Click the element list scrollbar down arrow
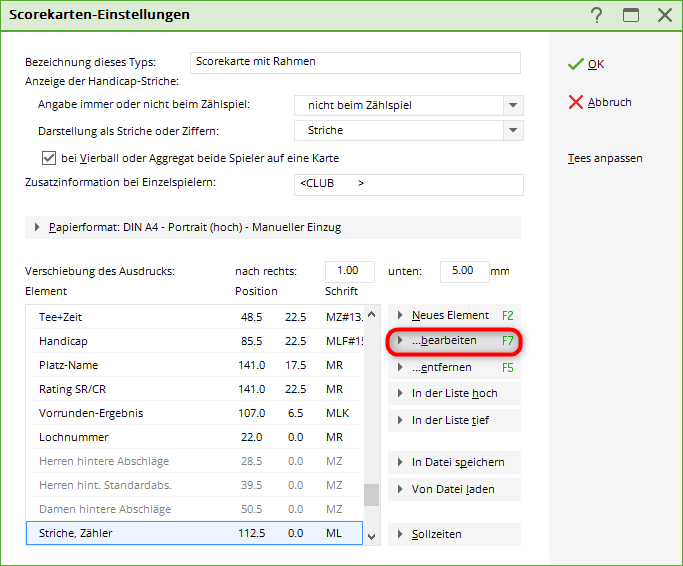Viewport: 683px width, 566px height. (372, 536)
